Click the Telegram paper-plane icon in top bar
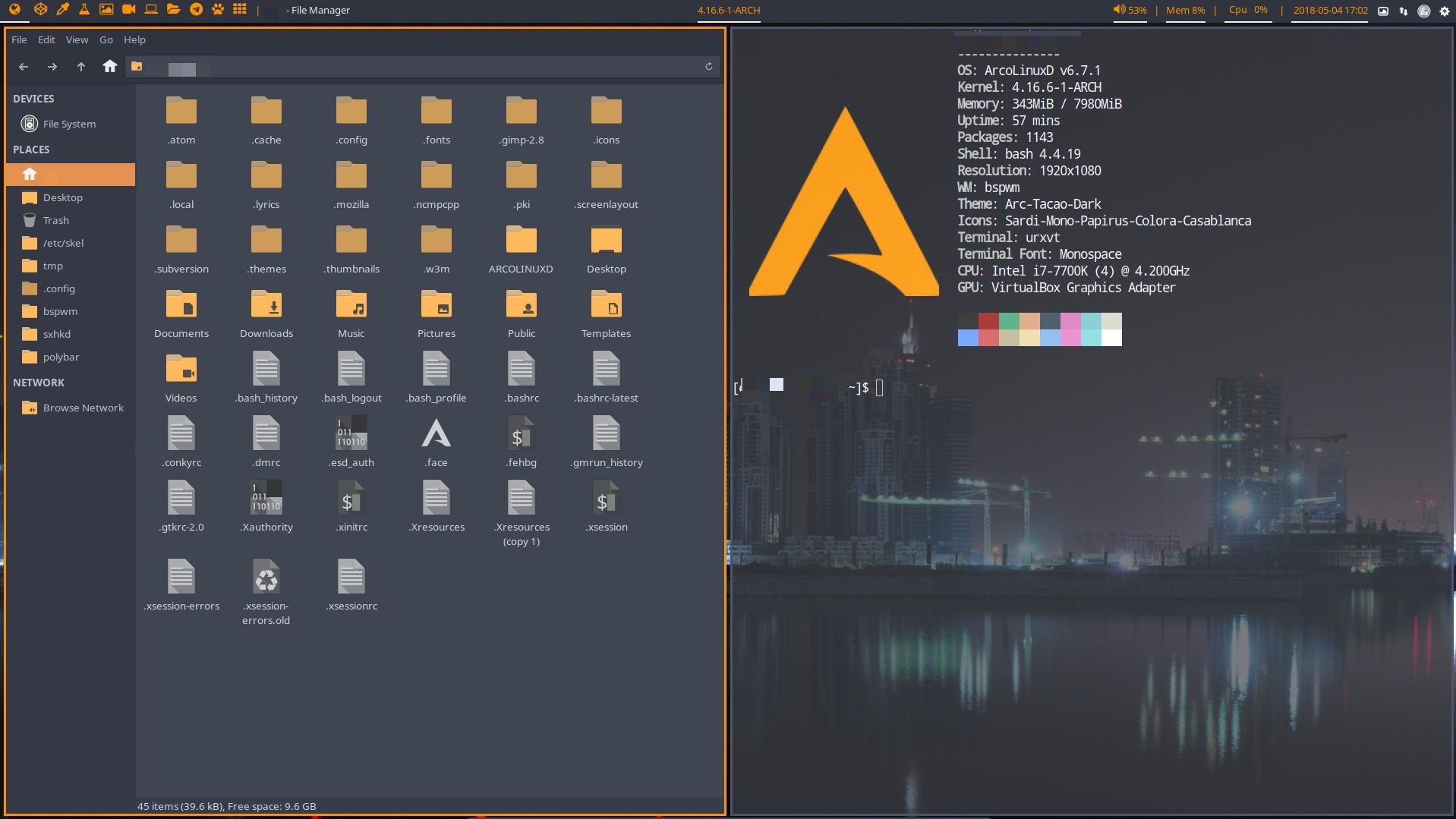The width and height of the screenshot is (1456, 819). pos(196,10)
